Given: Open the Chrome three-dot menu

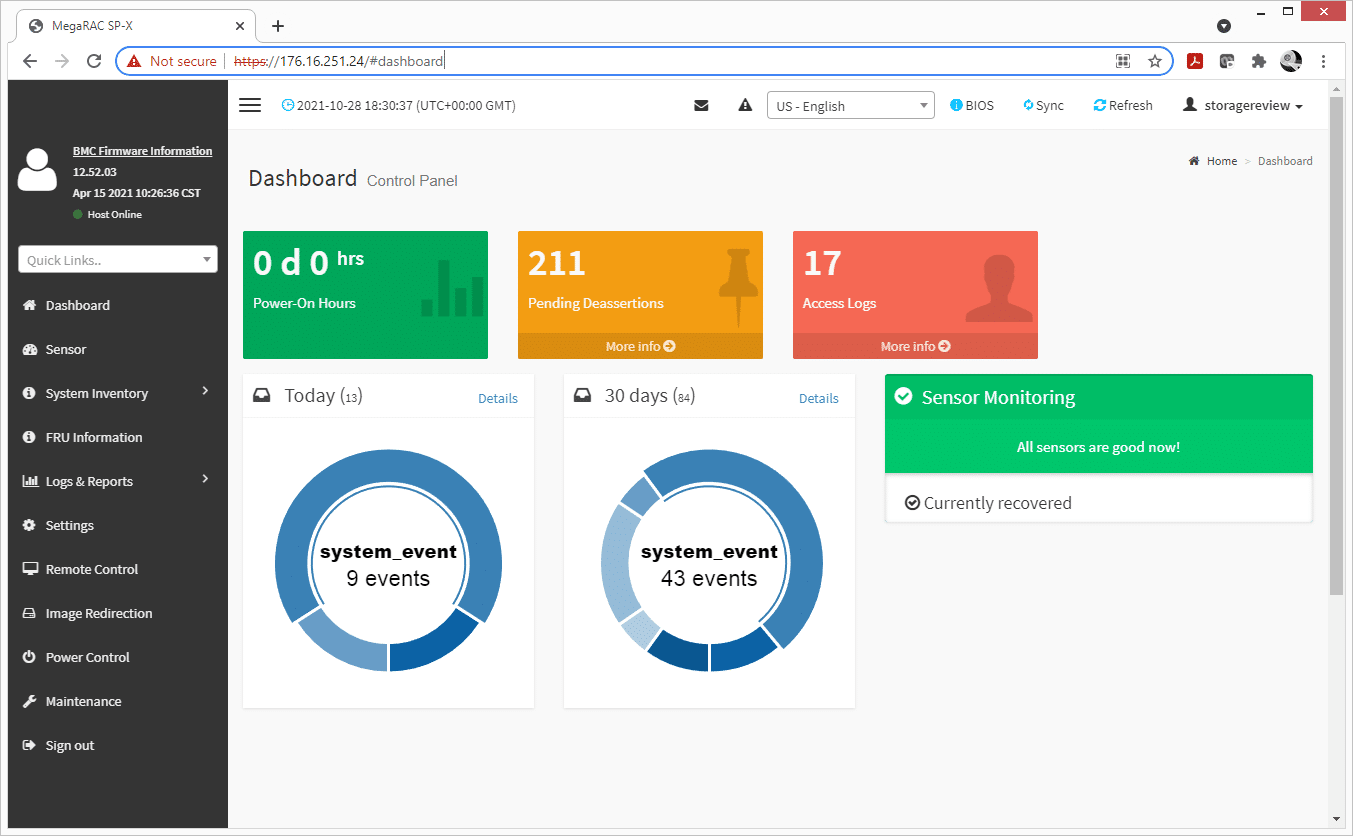Looking at the screenshot, I should (x=1324, y=61).
